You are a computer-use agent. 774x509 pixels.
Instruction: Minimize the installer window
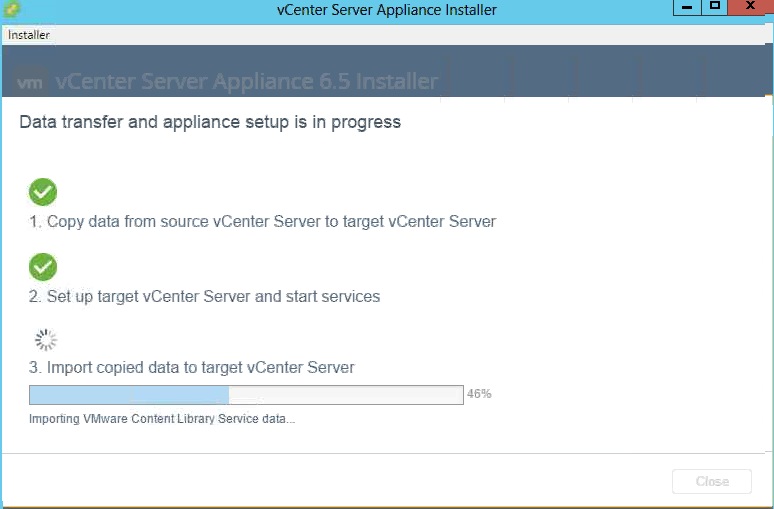click(687, 8)
